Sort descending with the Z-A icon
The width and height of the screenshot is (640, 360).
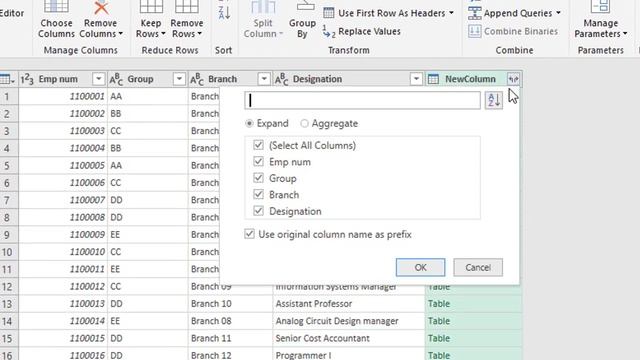pos(224,12)
